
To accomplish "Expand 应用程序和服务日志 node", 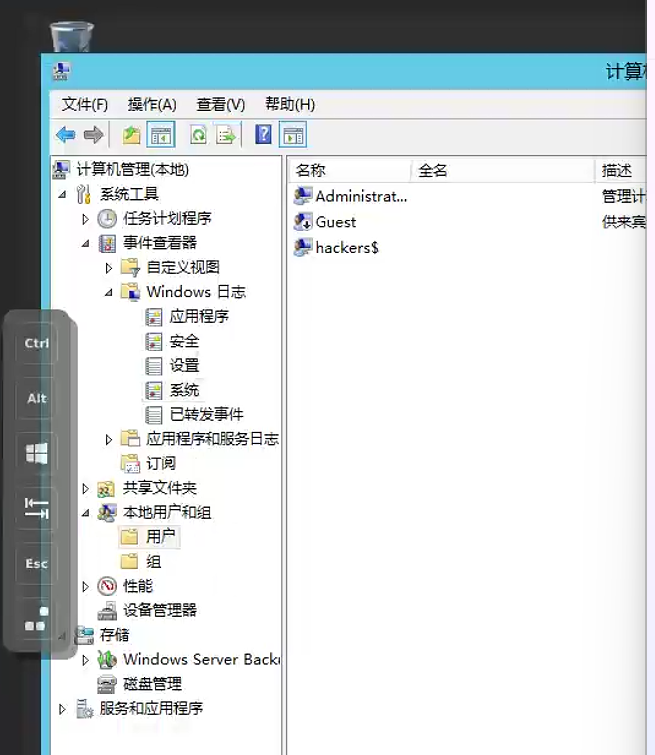I will [x=108, y=439].
